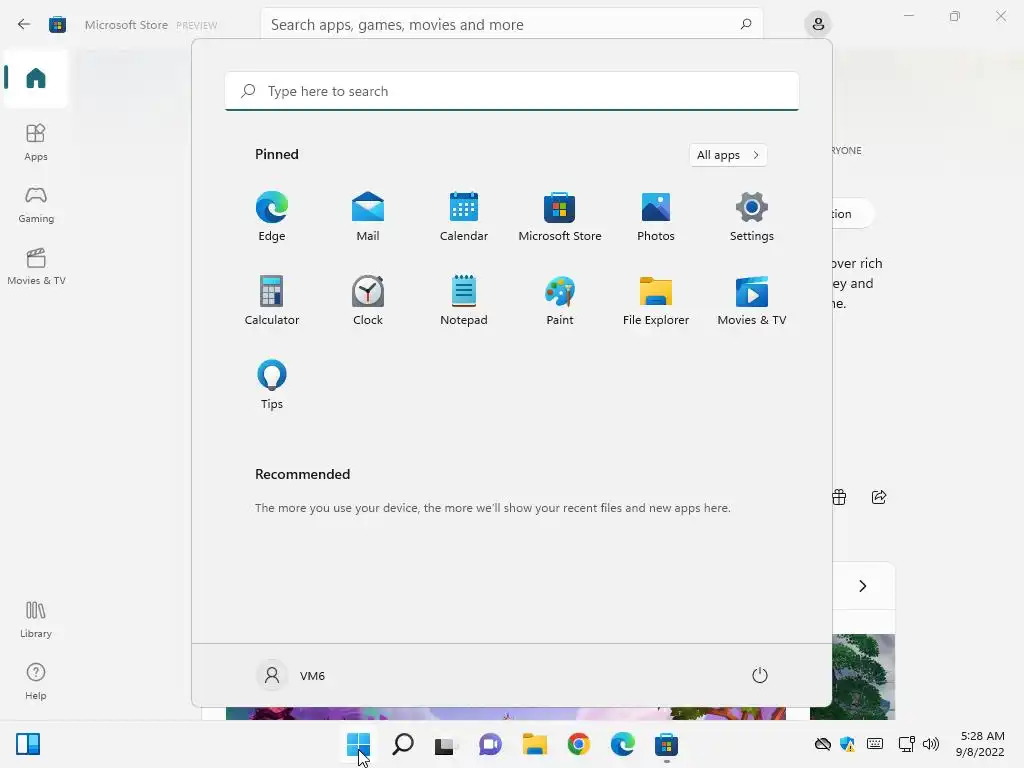This screenshot has width=1024, height=768.
Task: Open Task View on the taskbar
Action: pos(445,744)
